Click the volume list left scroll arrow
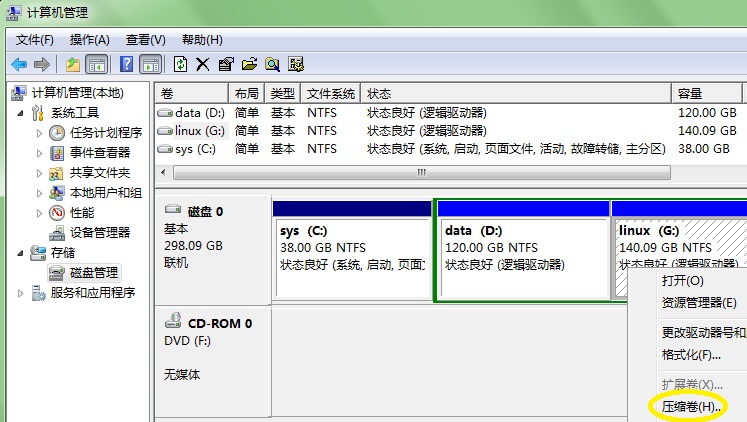The width and height of the screenshot is (747, 422). click(x=163, y=172)
